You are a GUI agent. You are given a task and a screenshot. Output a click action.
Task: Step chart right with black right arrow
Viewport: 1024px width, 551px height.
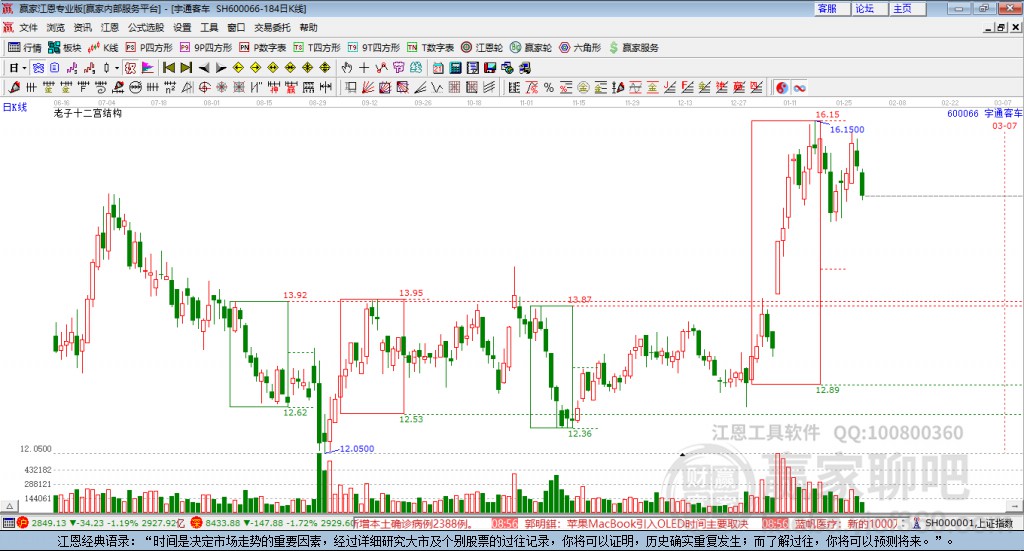coord(221,67)
